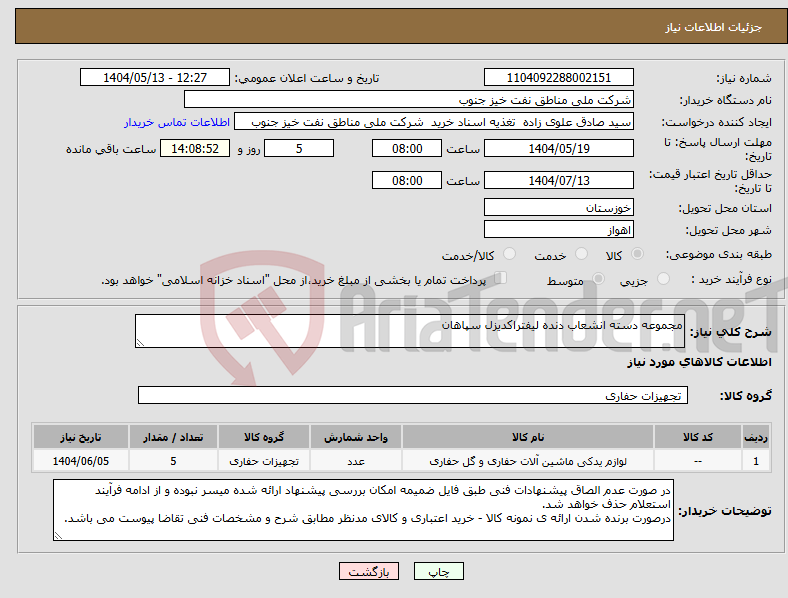Image resolution: width=788 pixels, height=598 pixels.
Task: Click the اطلاعات کالاهای مورد نیاز section heading
Action: pos(699,362)
